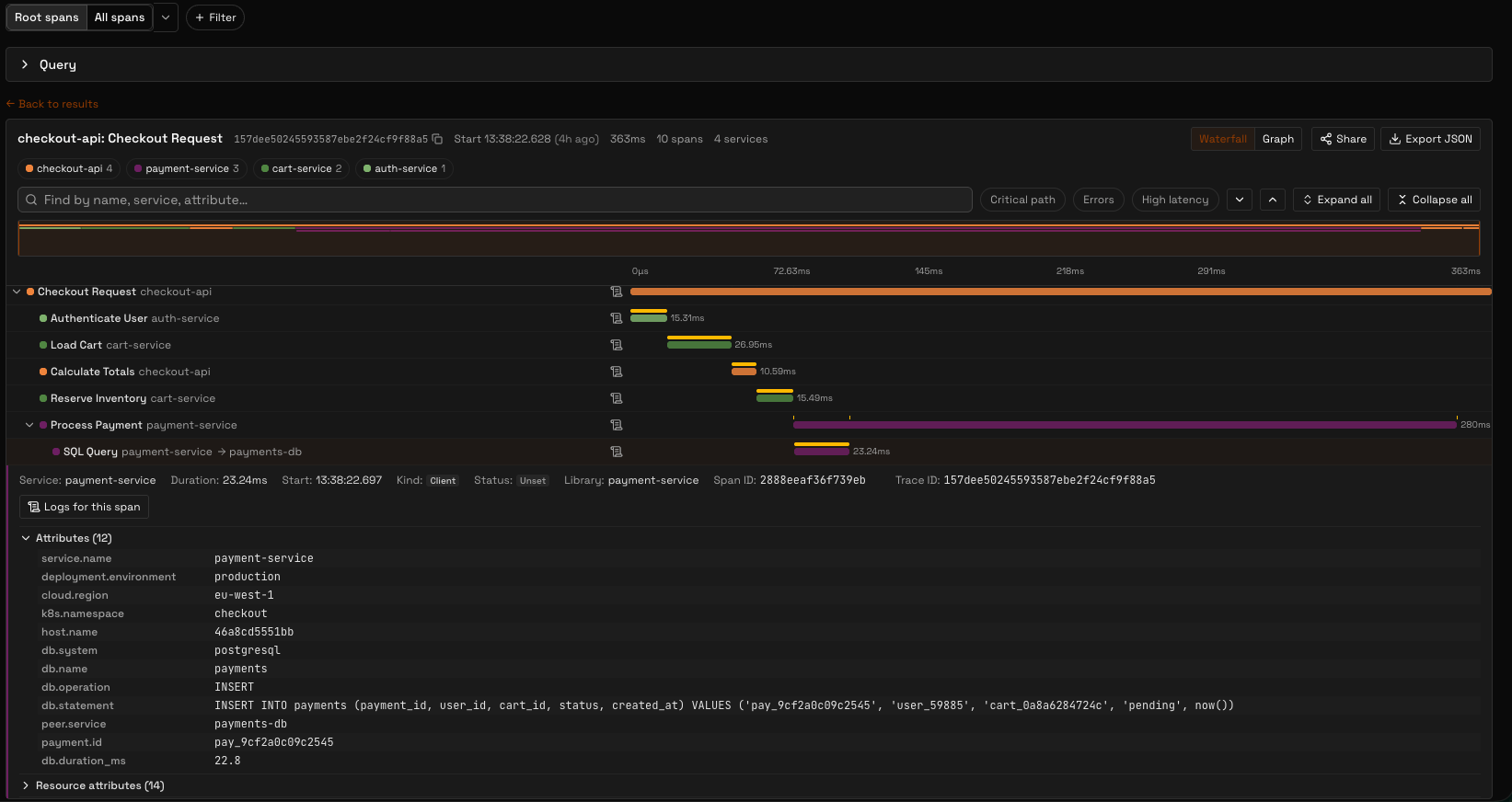Click the payment.id value pay_9cf2a0c09c2545
Image resolution: width=1512 pixels, height=802 pixels.
pyautogui.click(x=274, y=742)
